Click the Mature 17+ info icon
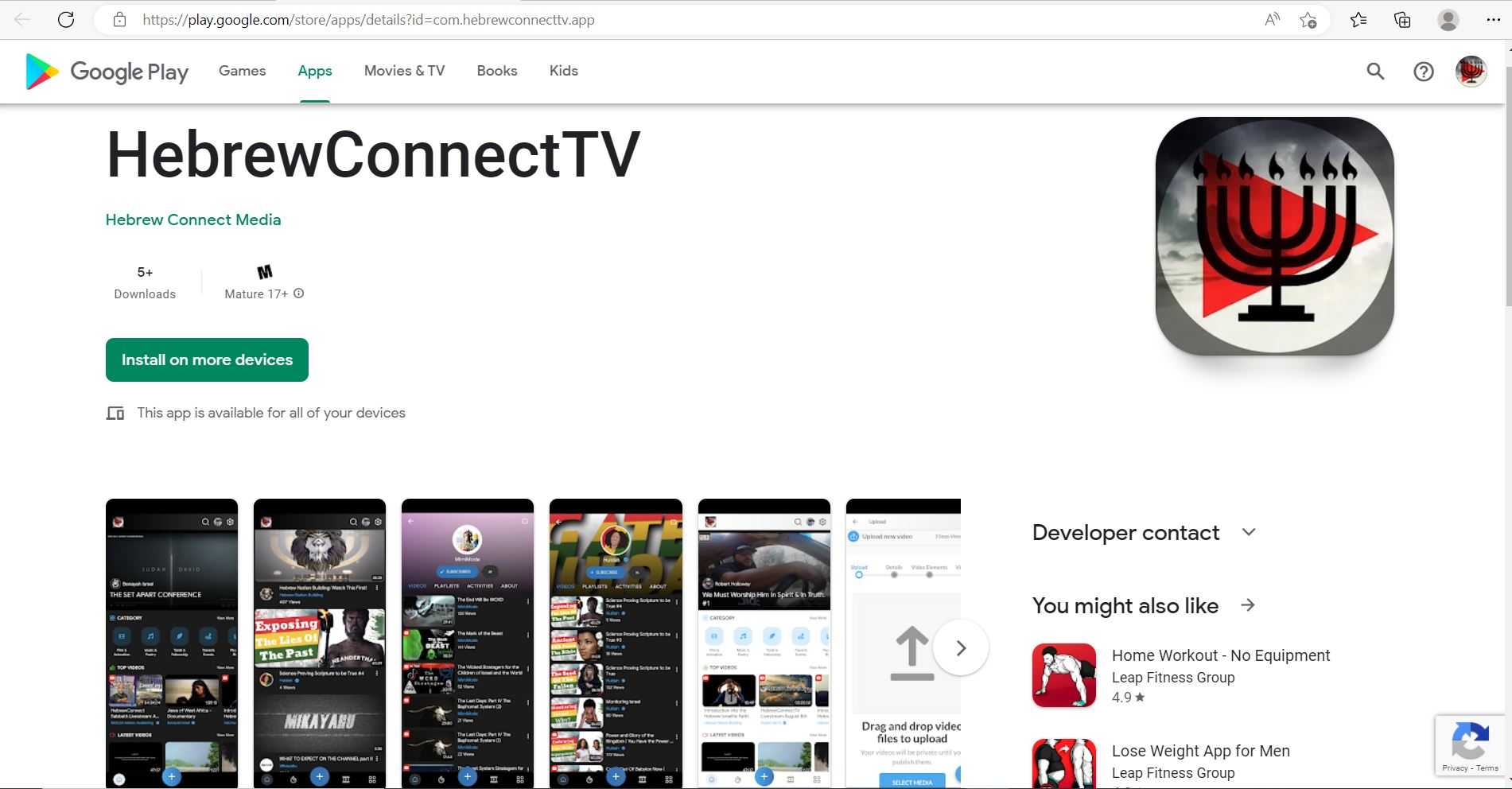The width and height of the screenshot is (1512, 789). click(299, 293)
